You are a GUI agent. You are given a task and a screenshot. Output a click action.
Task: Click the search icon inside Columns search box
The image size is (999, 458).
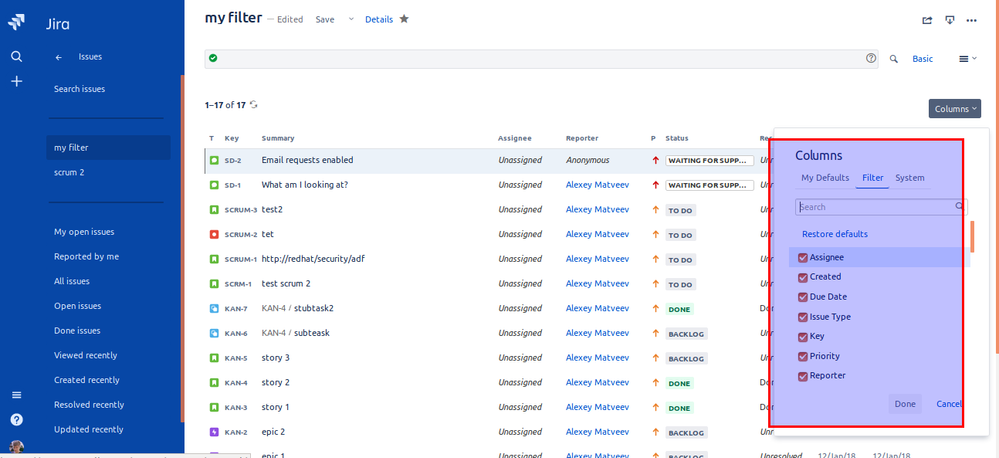pyautogui.click(x=959, y=206)
